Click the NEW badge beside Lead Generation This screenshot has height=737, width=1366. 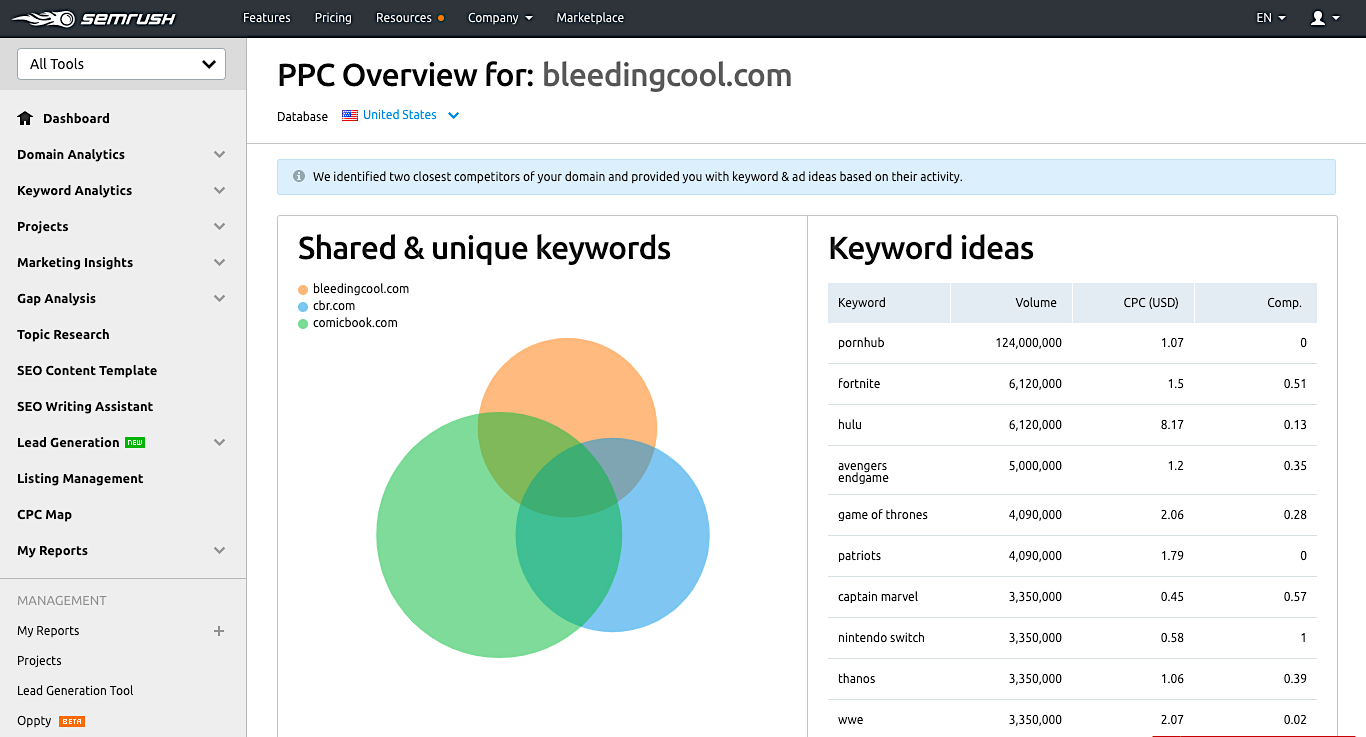click(135, 442)
